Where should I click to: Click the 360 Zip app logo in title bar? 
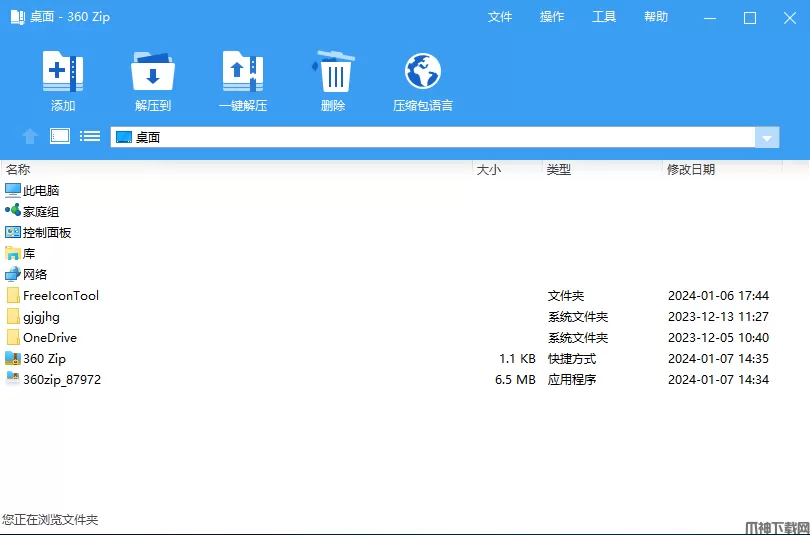tap(18, 17)
